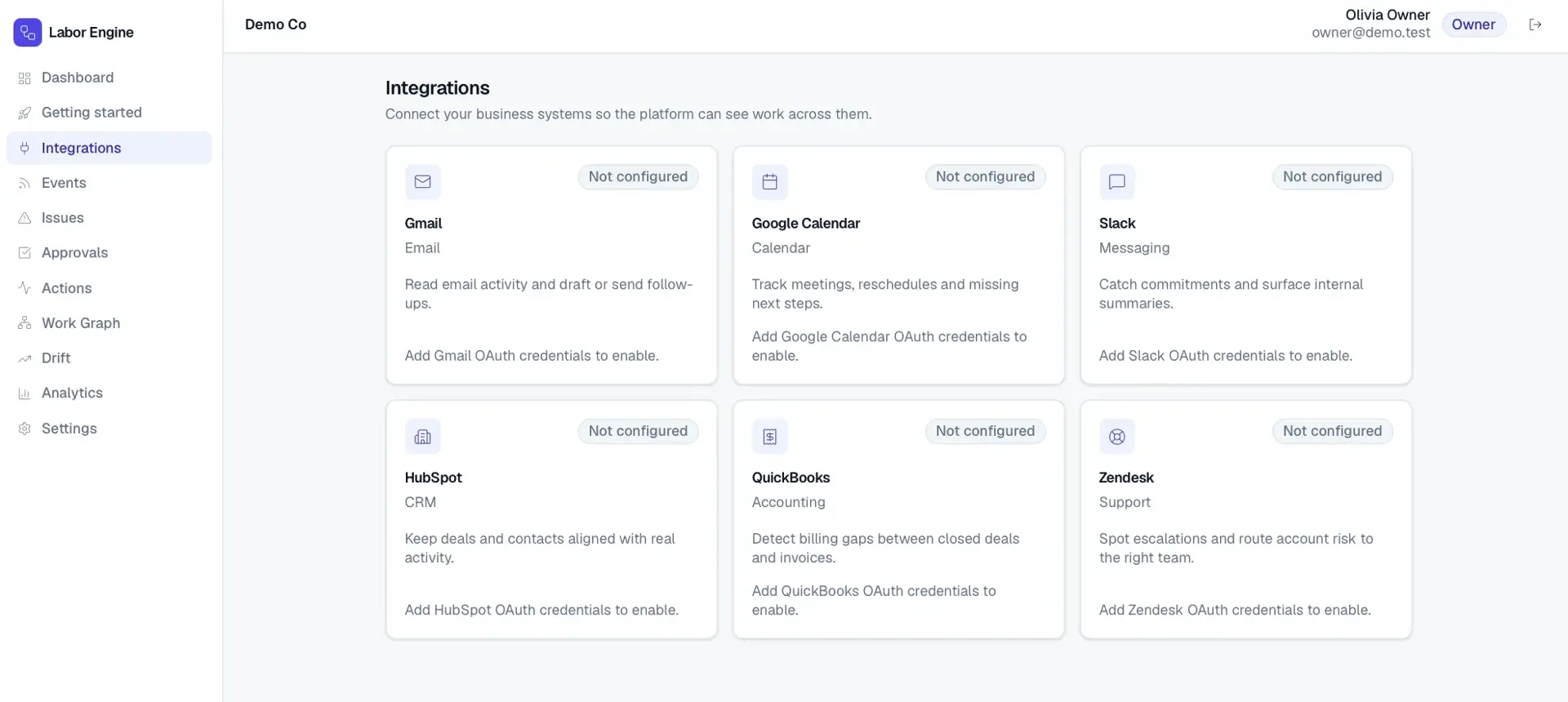The height and width of the screenshot is (702, 1568).
Task: Select the Zendesk card title
Action: pos(1126,478)
